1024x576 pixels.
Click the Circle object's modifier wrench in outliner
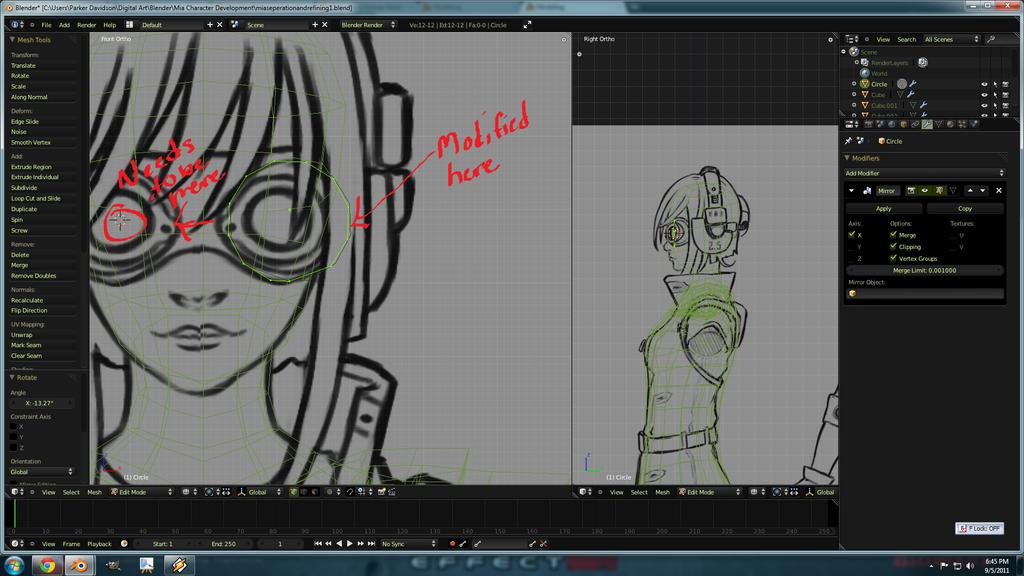point(913,84)
